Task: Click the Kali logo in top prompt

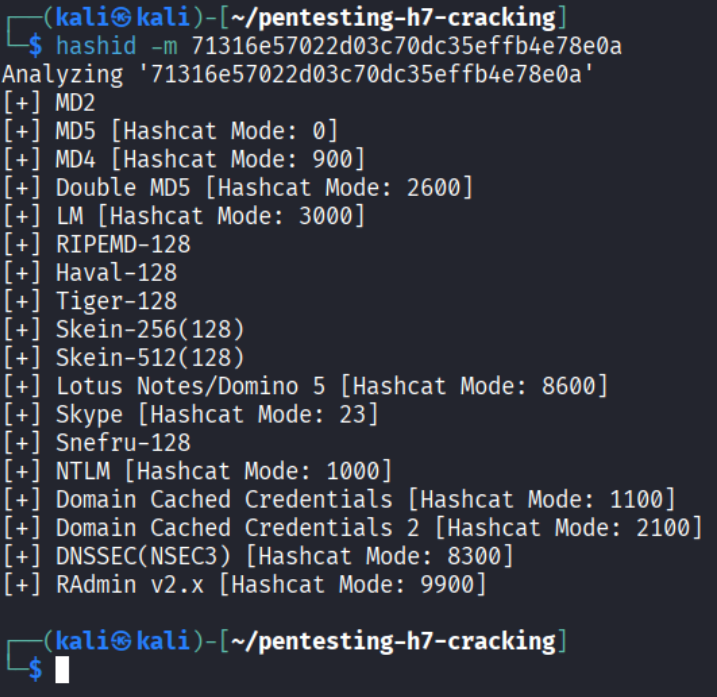Action: coord(121,18)
